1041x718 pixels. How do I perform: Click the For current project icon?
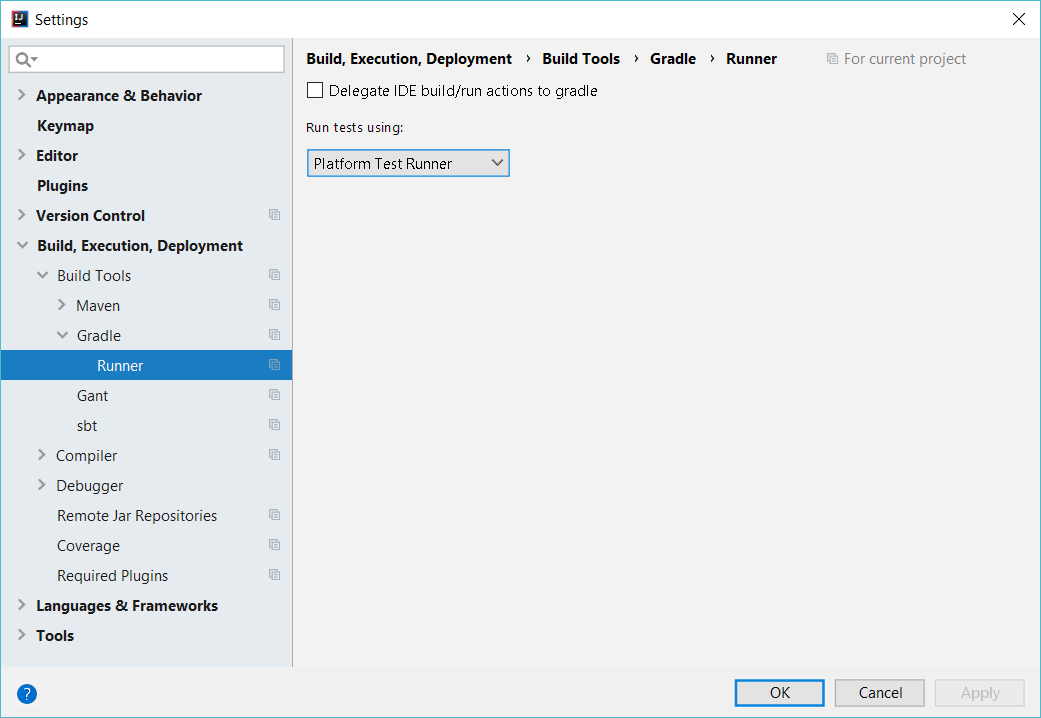point(832,58)
